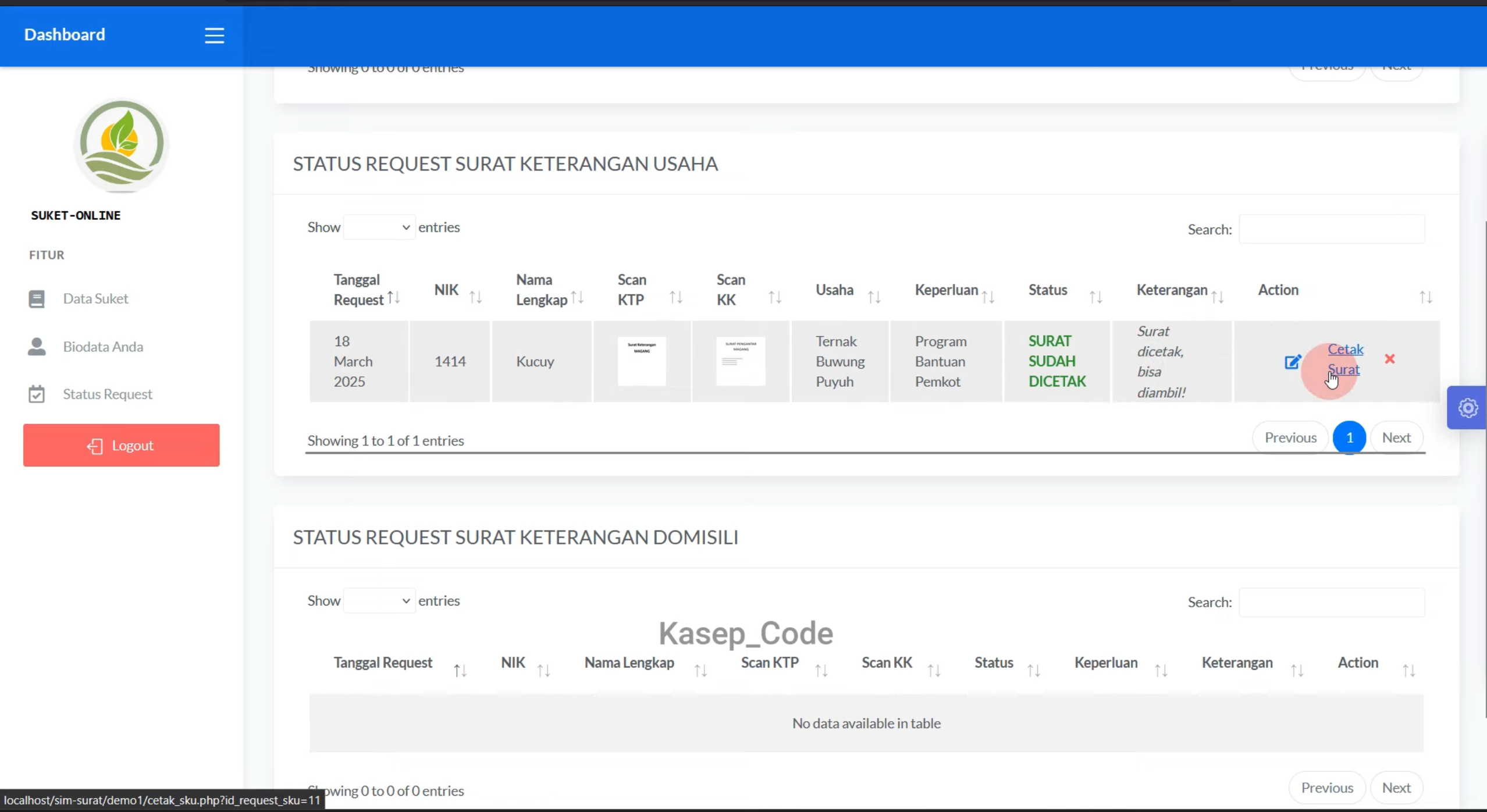Go to Next page of Usaha table
The width and height of the screenshot is (1487, 812).
pos(1396,437)
